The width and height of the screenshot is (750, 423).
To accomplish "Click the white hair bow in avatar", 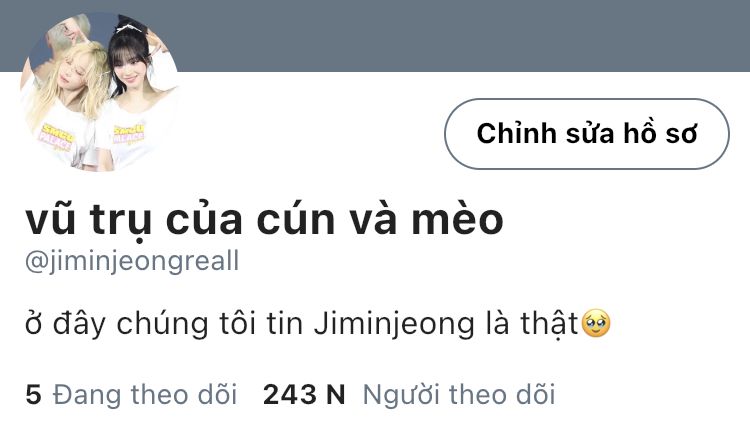I will [x=128, y=29].
